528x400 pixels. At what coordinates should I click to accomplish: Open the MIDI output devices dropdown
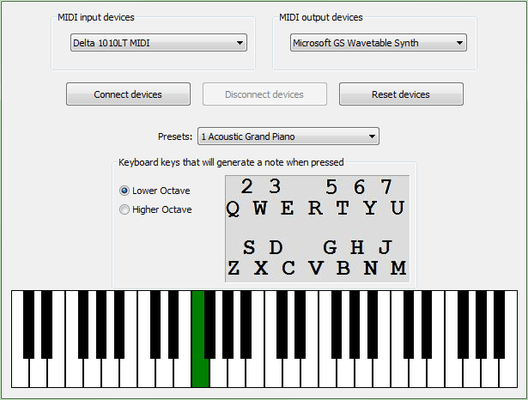pyautogui.click(x=378, y=43)
